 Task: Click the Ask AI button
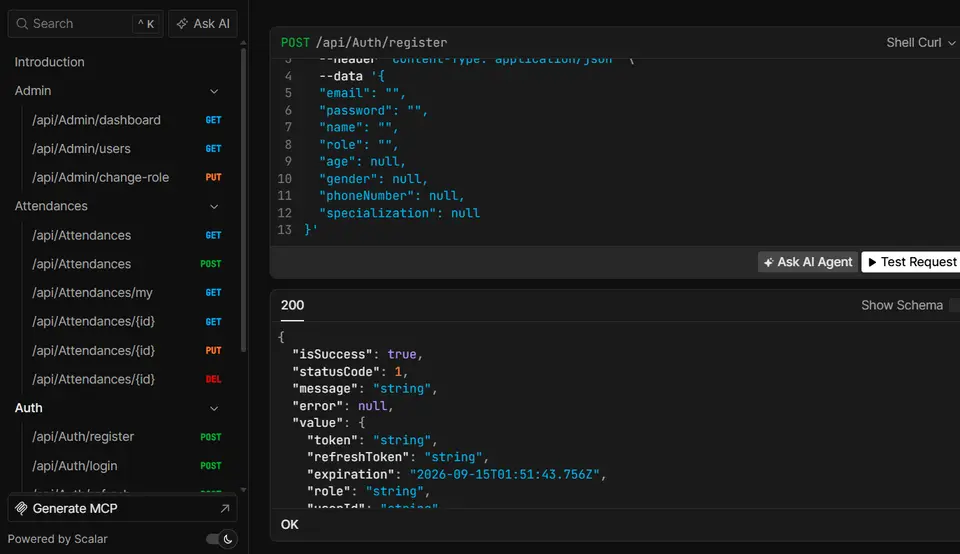point(203,24)
